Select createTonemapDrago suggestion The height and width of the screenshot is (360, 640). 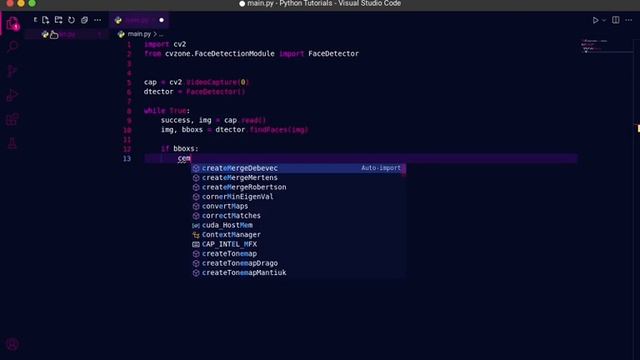tap(298, 263)
